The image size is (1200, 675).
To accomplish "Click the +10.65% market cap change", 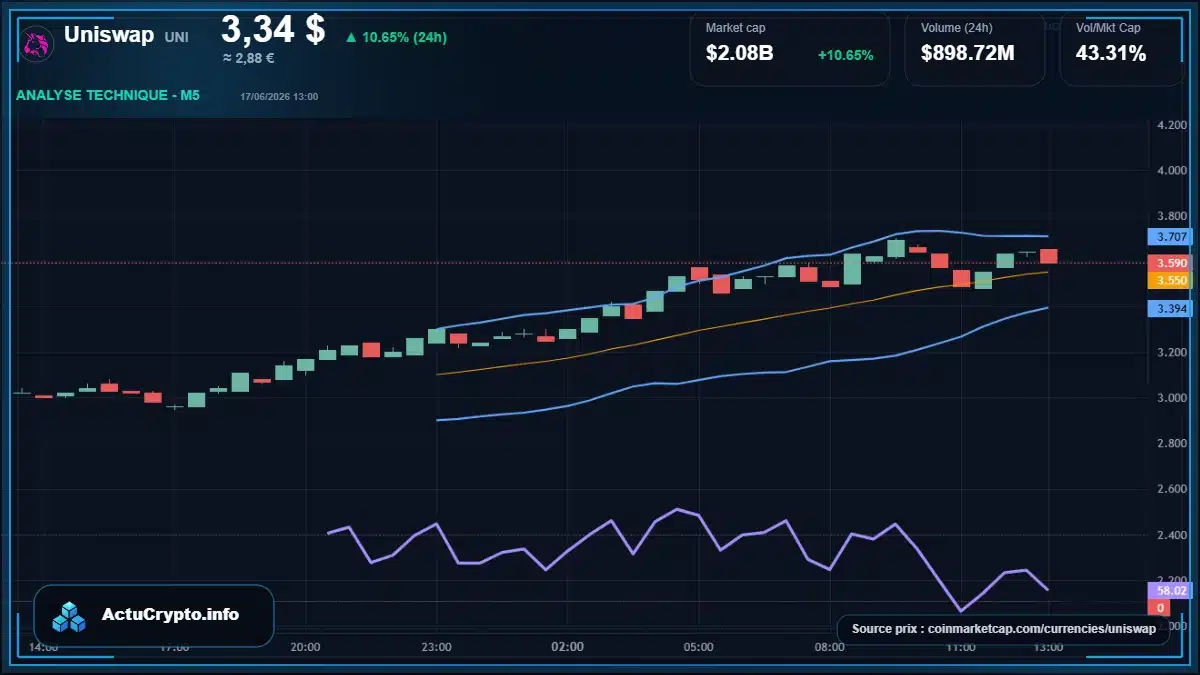I will click(845, 54).
